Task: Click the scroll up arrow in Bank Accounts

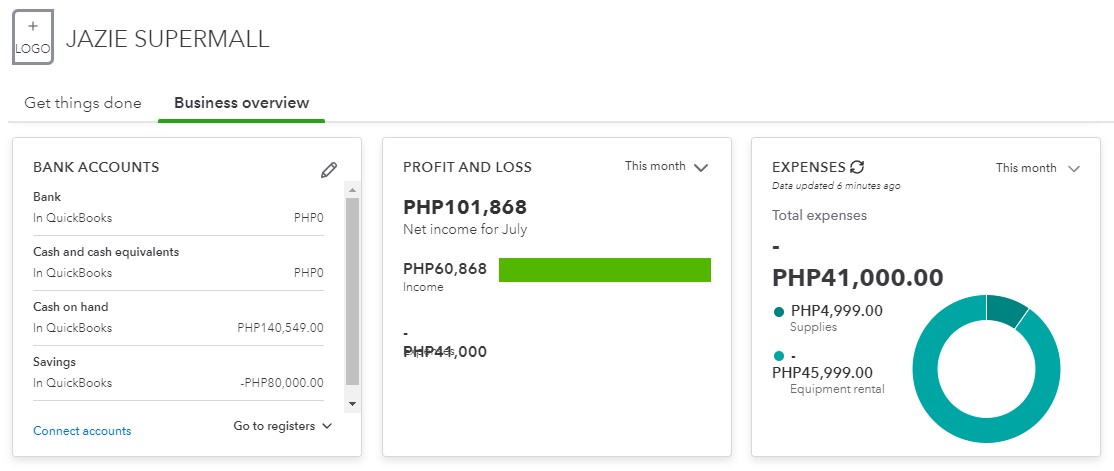Action: point(352,189)
